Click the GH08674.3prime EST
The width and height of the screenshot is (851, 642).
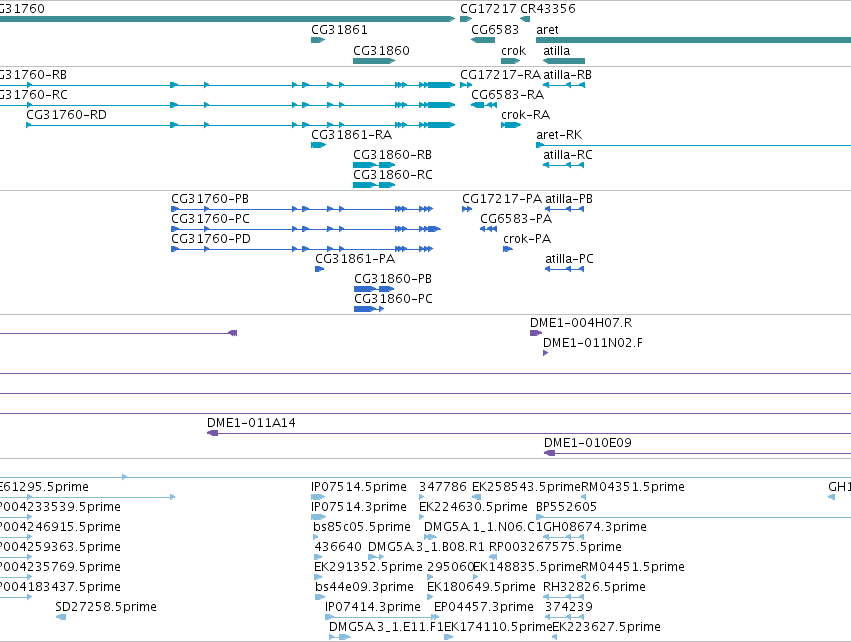(563, 537)
